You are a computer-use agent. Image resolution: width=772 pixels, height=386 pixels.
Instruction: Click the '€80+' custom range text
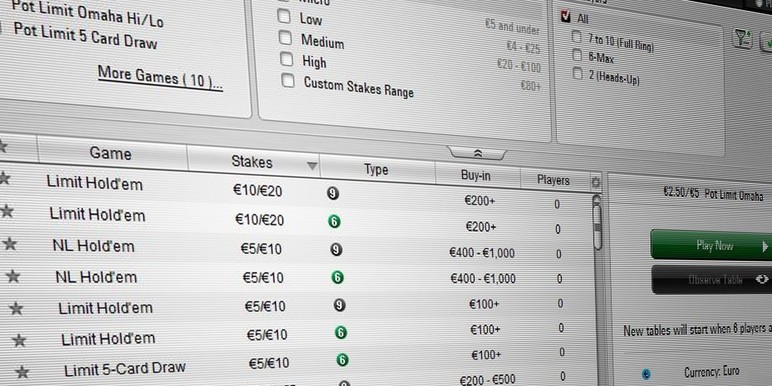[x=530, y=86]
